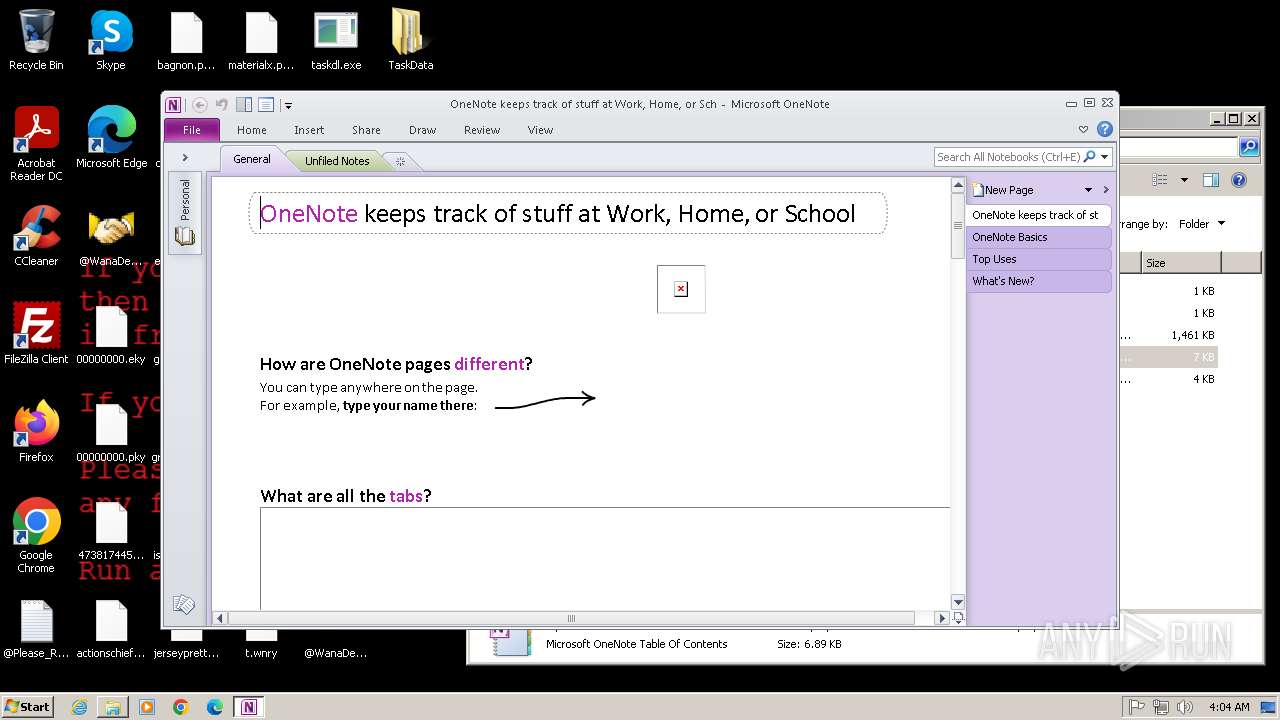Click the horizontal scrollbar left arrow

coord(221,618)
